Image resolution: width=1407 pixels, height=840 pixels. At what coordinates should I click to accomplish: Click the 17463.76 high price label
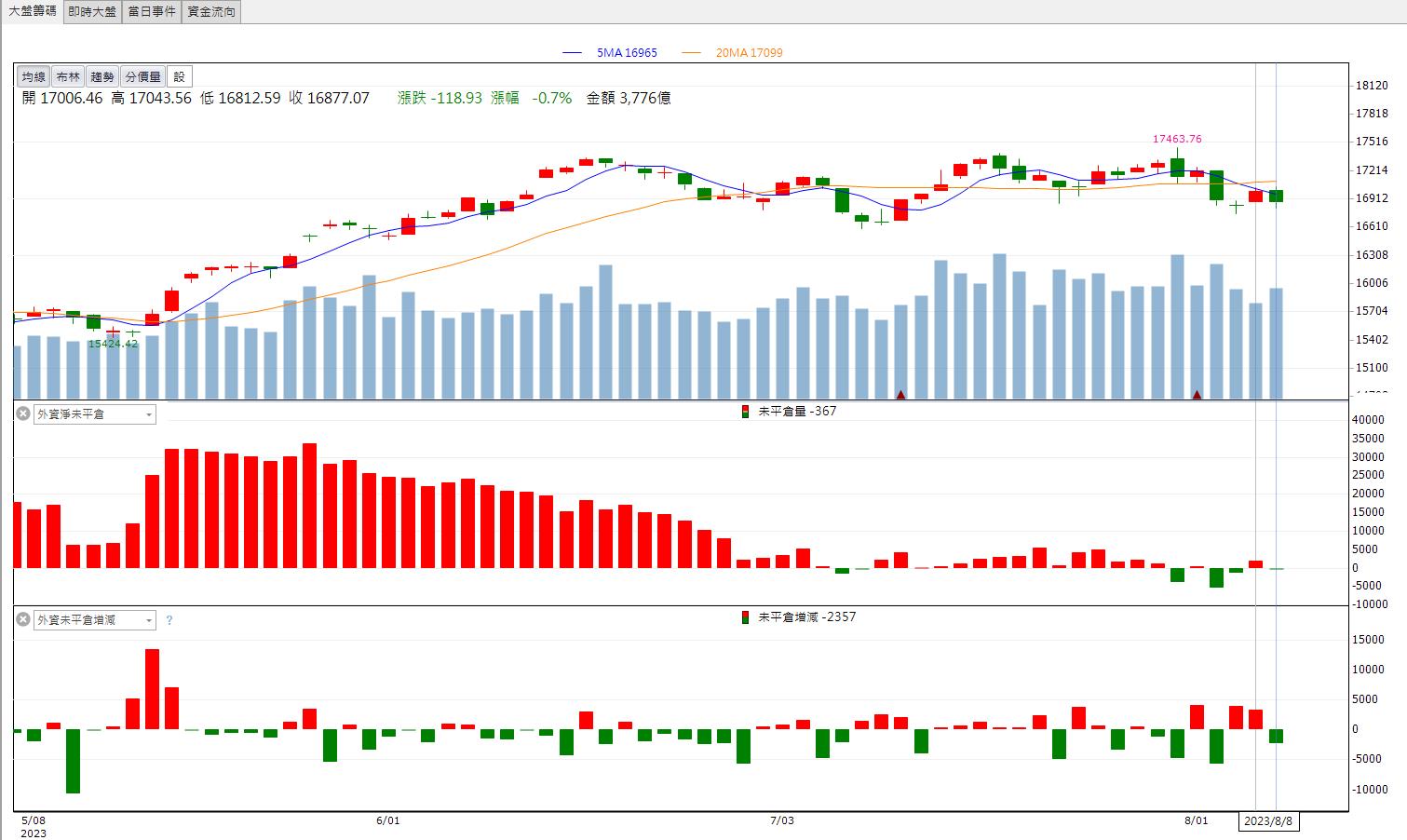click(1177, 139)
